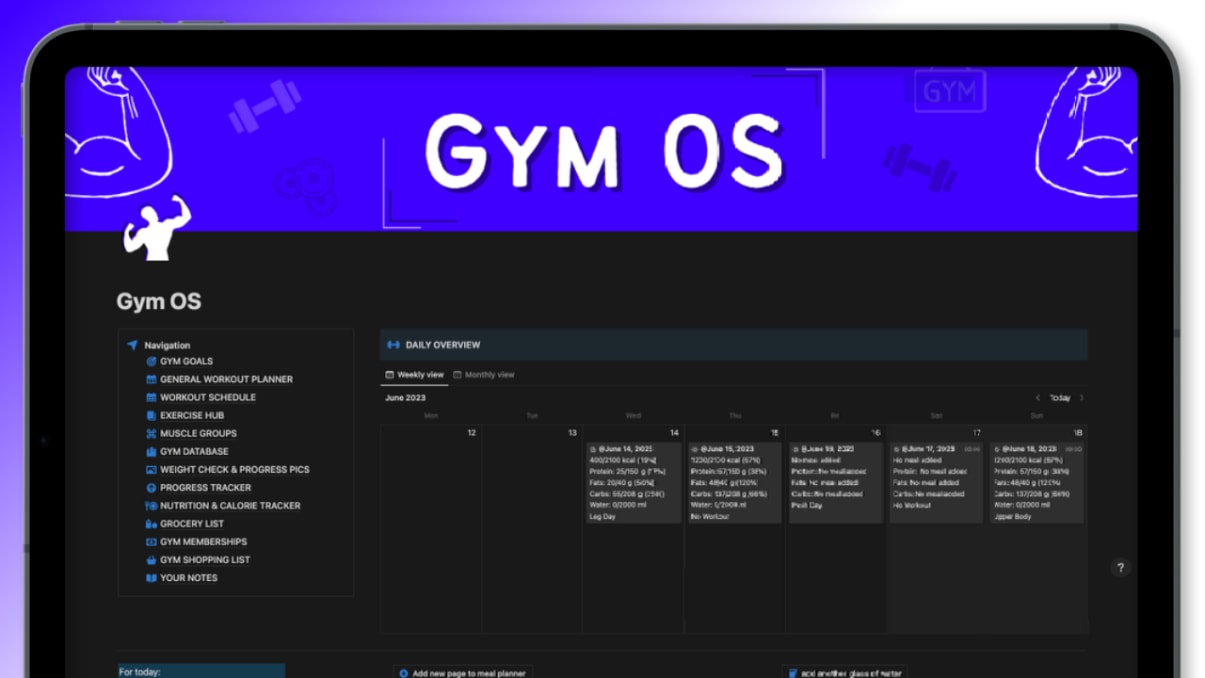This screenshot has height=678, width=1205.
Task: Open the June 14 Leg Day entry
Action: 633,482
